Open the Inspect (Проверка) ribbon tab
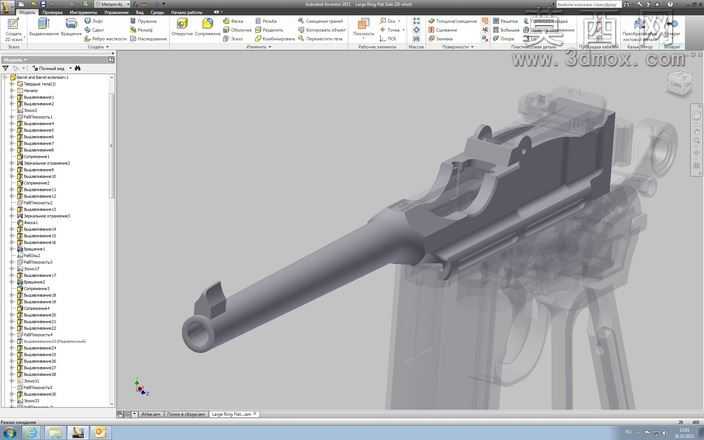 coord(53,12)
